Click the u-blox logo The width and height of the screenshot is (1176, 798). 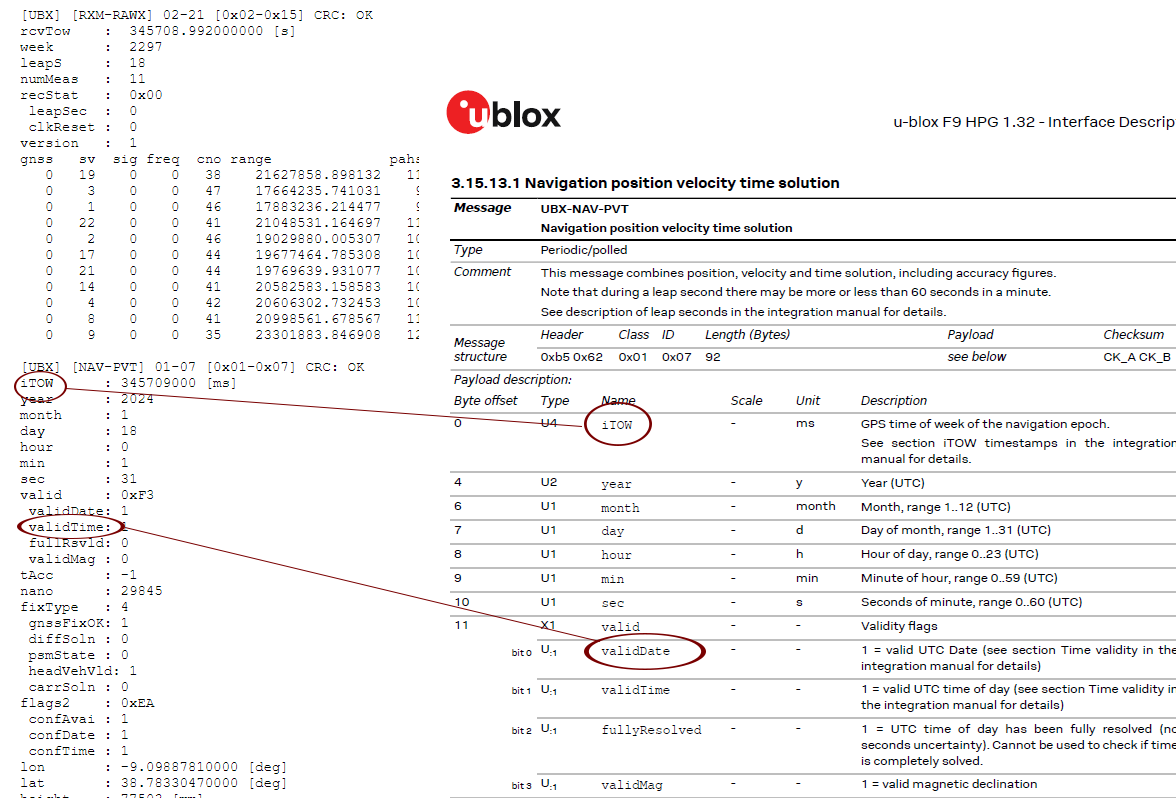point(502,113)
